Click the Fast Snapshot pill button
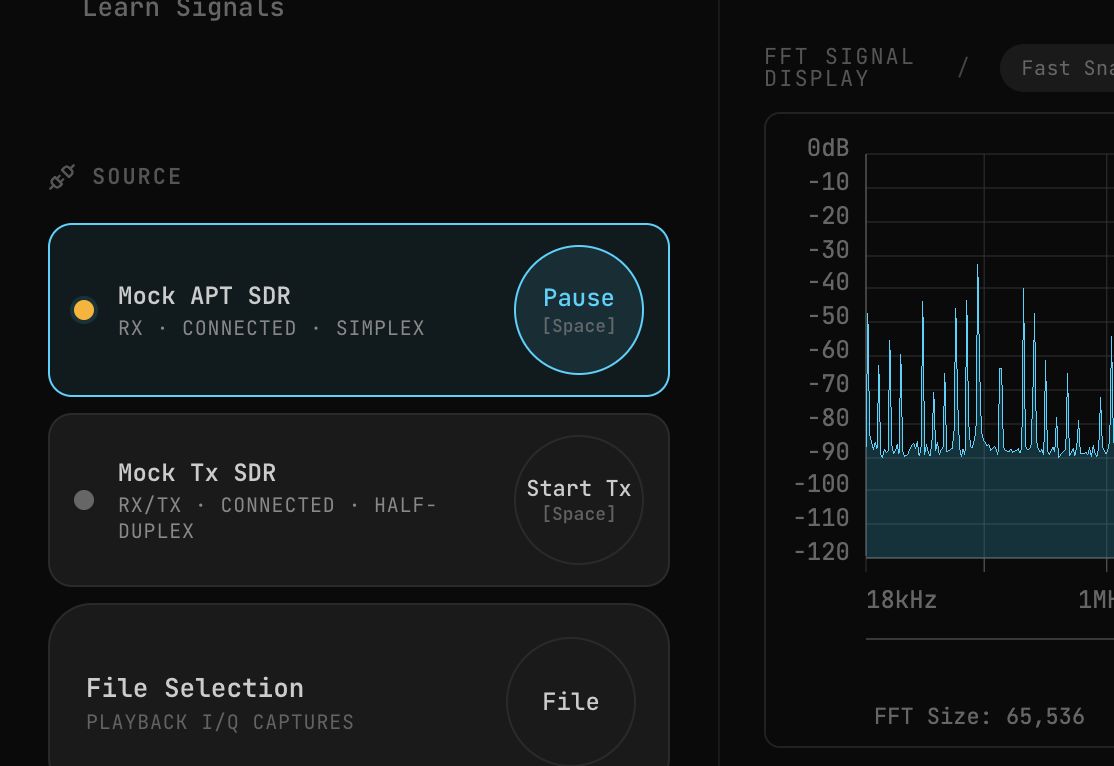This screenshot has width=1114, height=766. (x=1057, y=68)
